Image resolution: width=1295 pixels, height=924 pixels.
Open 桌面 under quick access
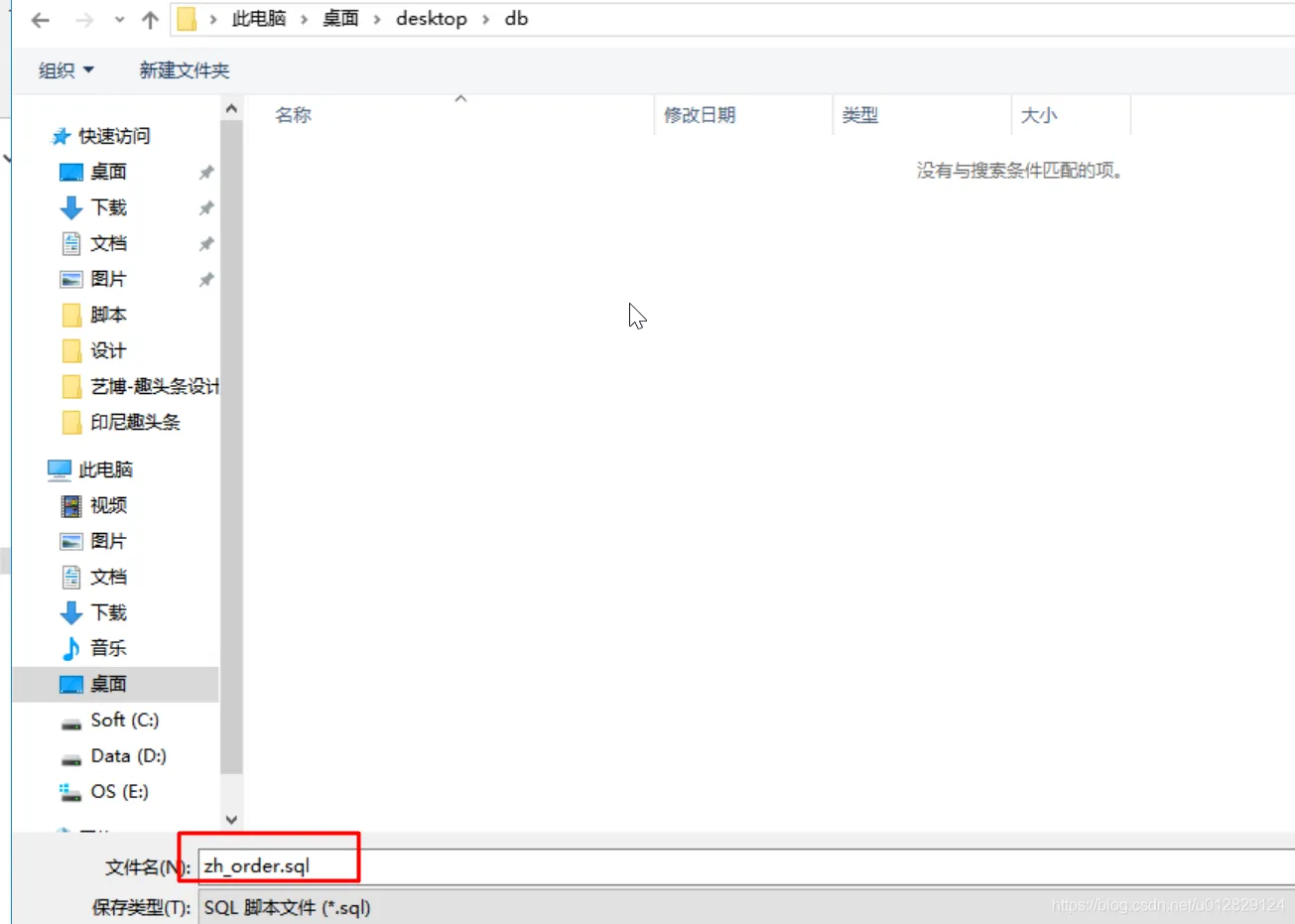tap(108, 172)
